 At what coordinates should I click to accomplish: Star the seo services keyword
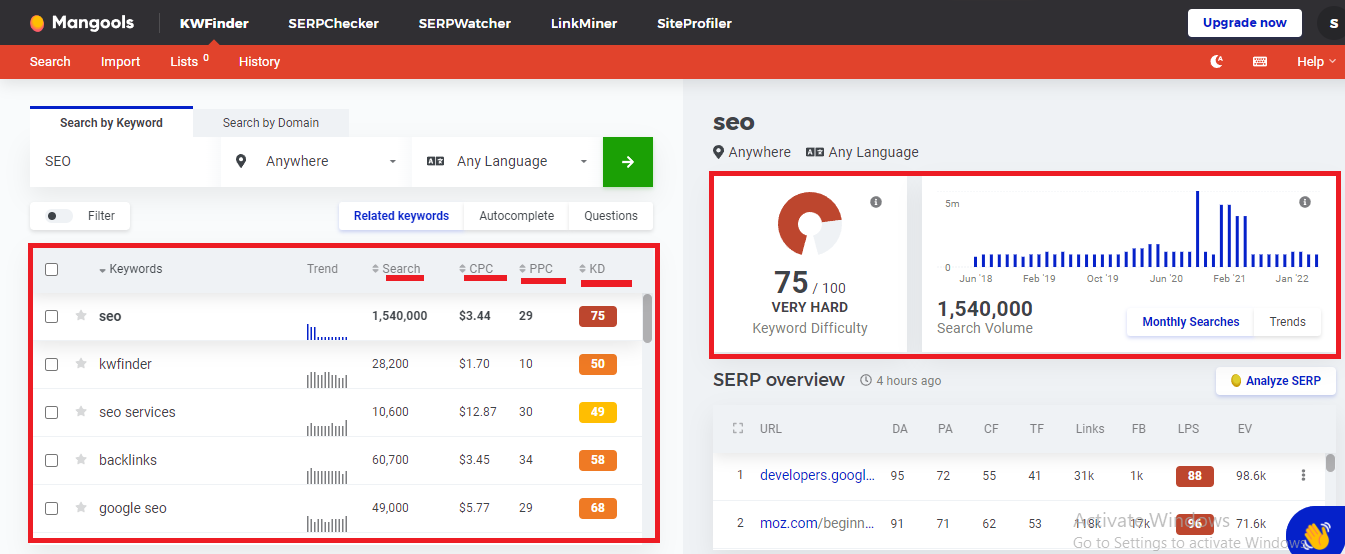pyautogui.click(x=81, y=412)
